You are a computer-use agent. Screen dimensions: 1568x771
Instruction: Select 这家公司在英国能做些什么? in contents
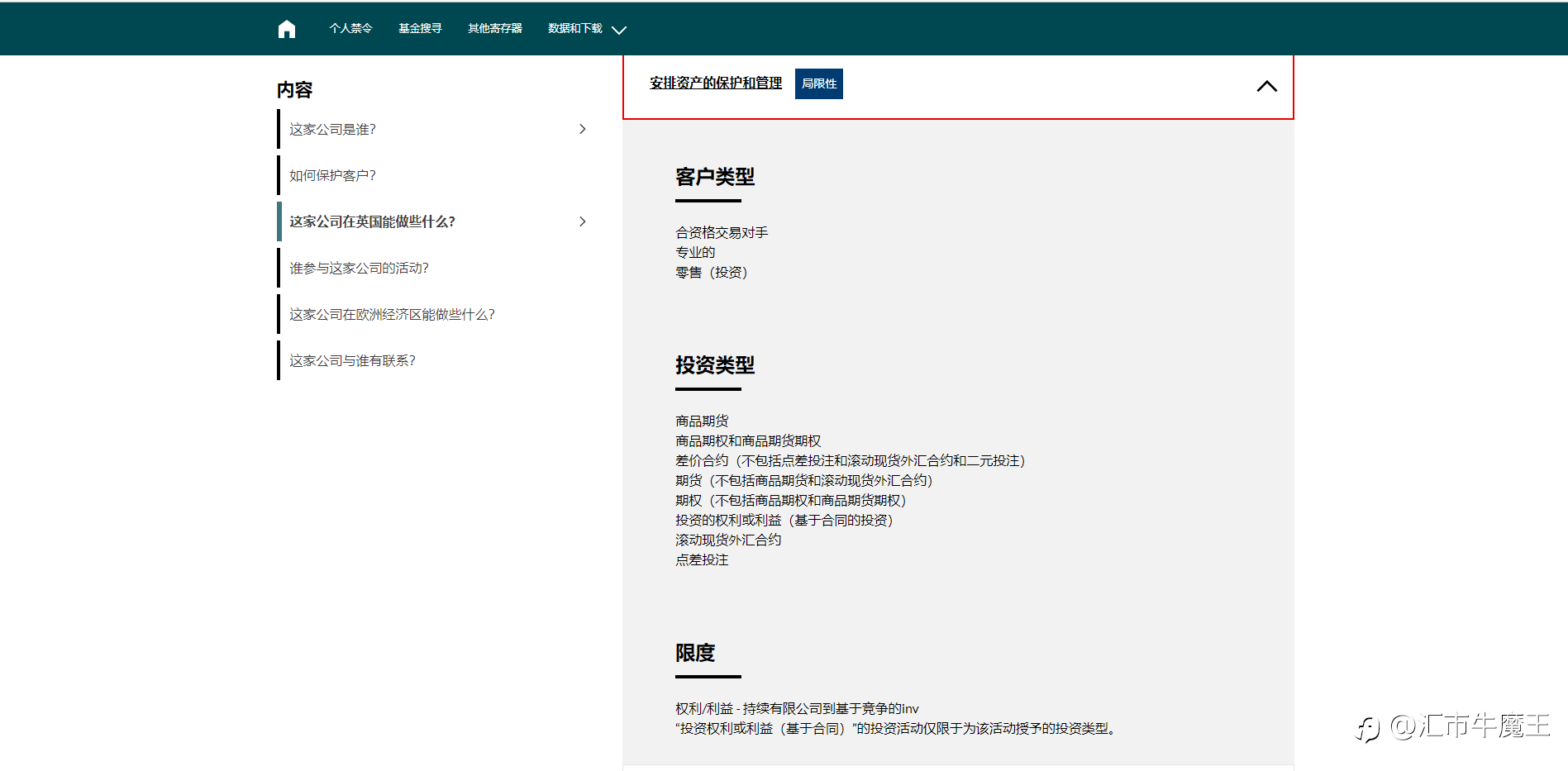372,221
